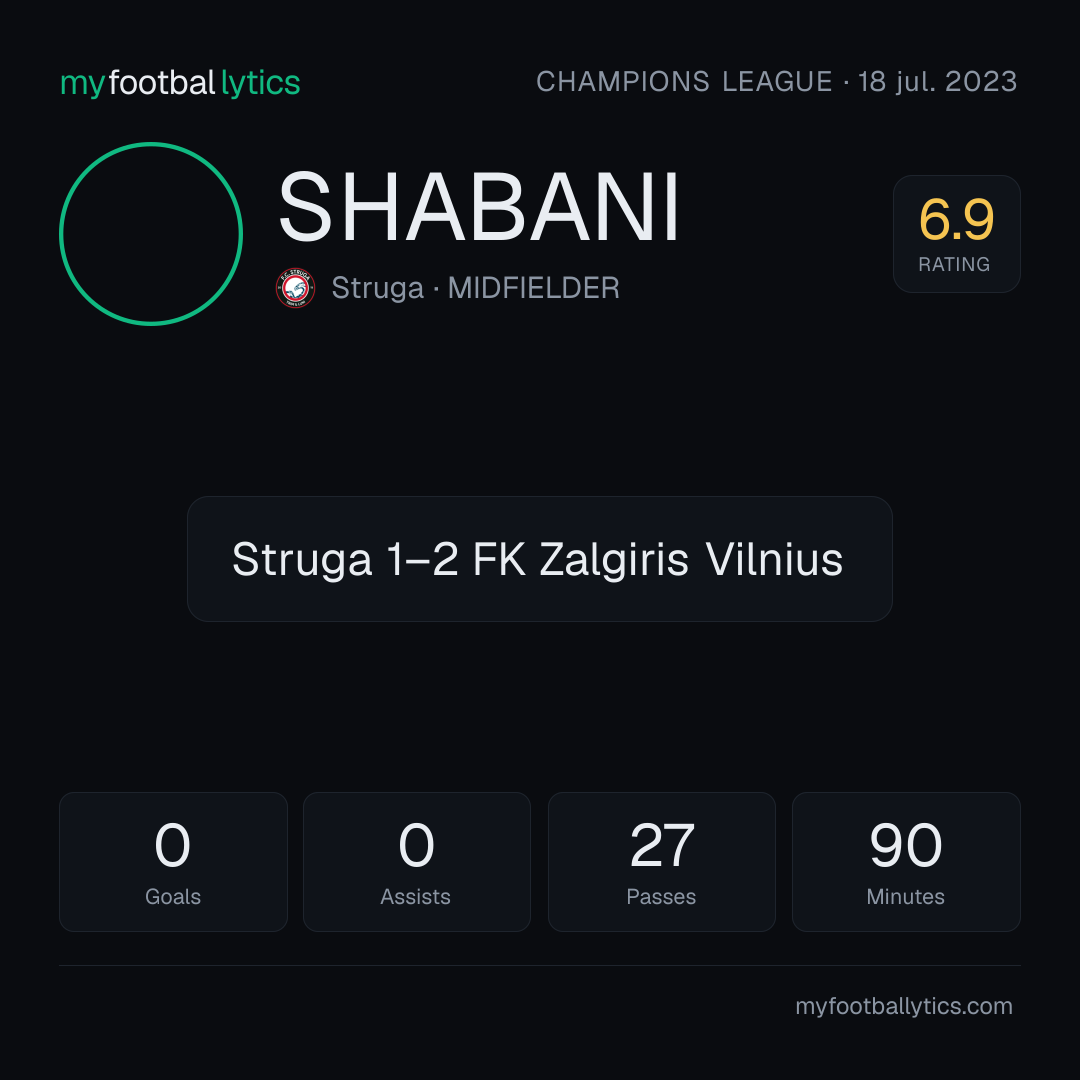Click the green player avatar circle
Viewport: 1080px width, 1080px height.
[x=151, y=233]
